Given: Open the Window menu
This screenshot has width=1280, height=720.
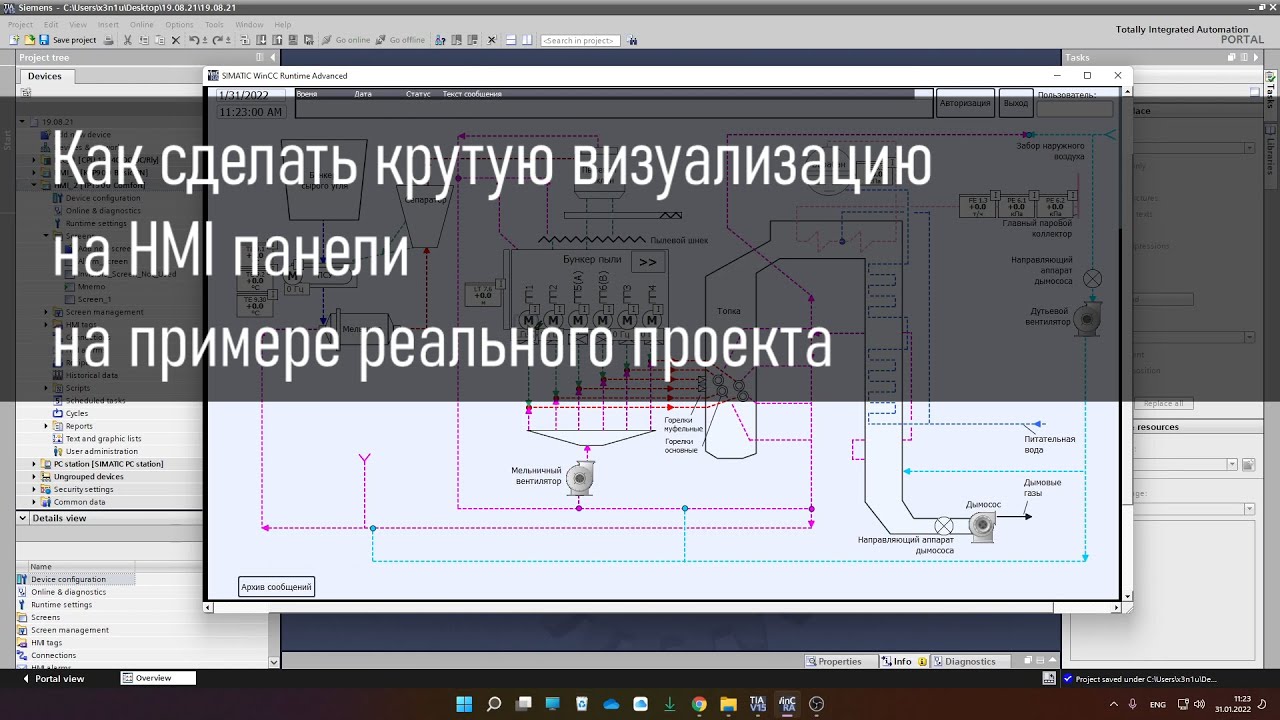Looking at the screenshot, I should coord(249,24).
